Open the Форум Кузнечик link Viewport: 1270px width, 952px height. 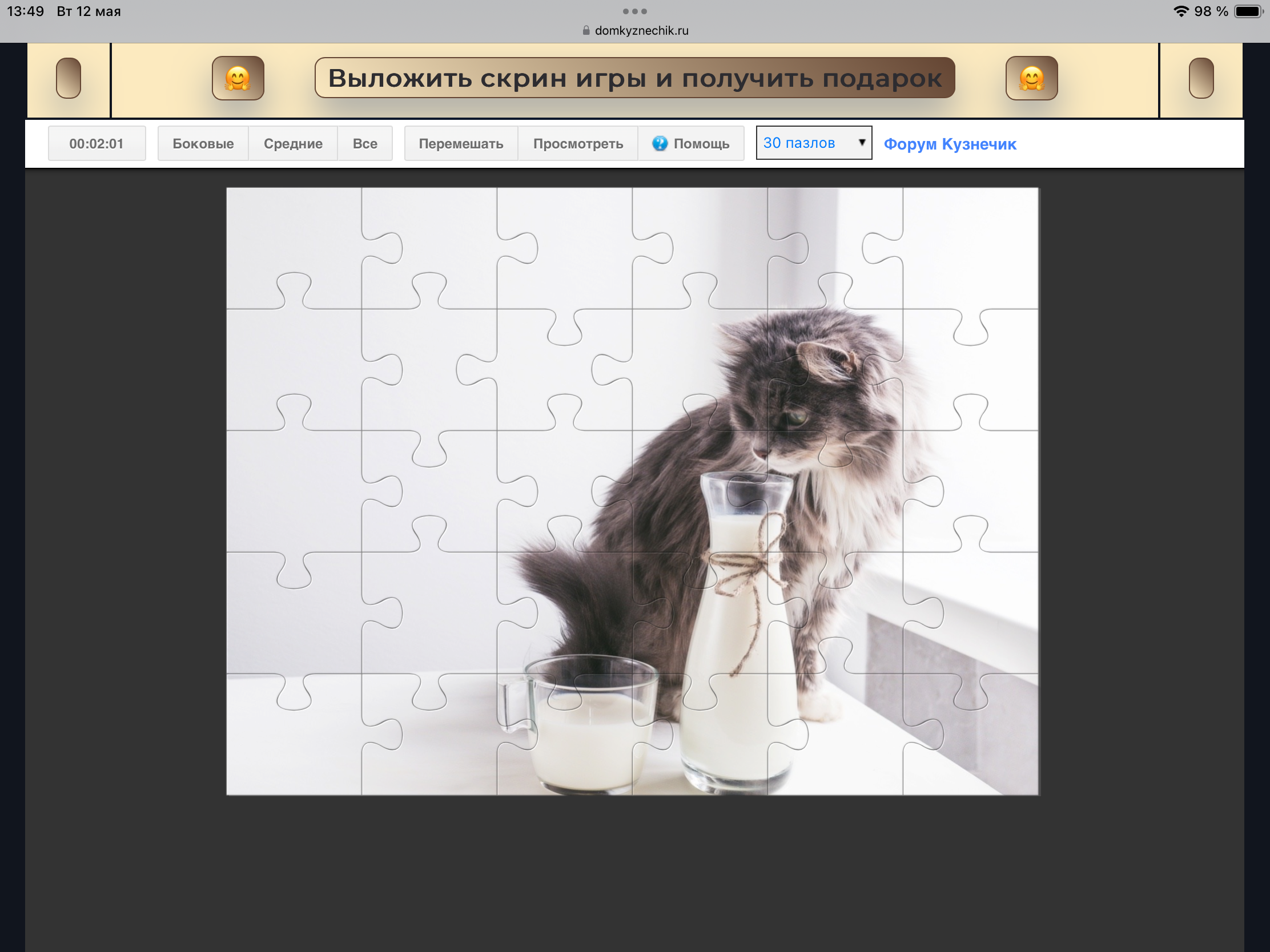coord(950,144)
